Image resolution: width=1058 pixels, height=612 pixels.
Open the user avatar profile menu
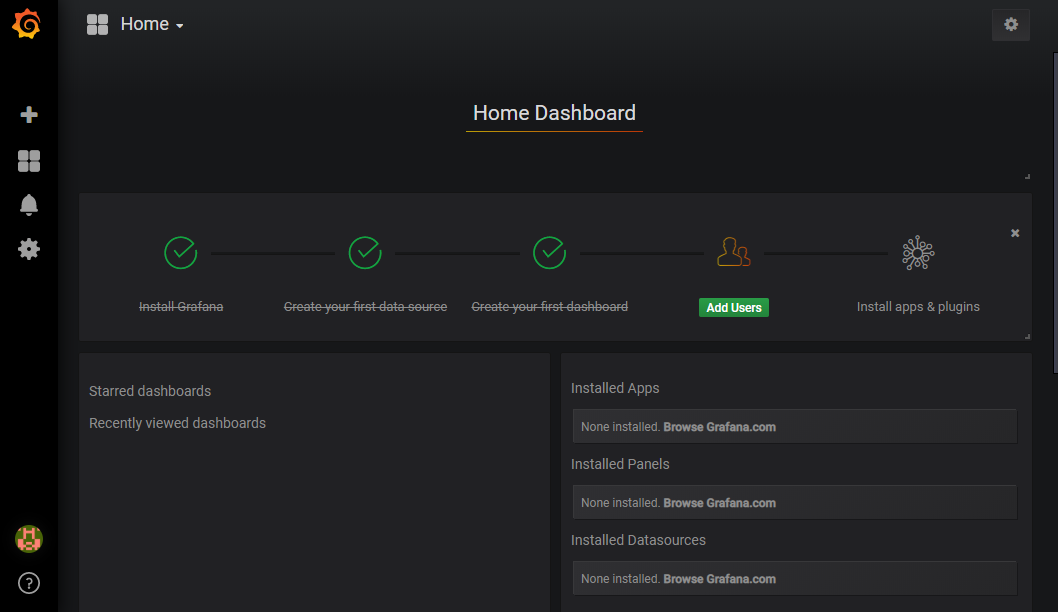[29, 538]
